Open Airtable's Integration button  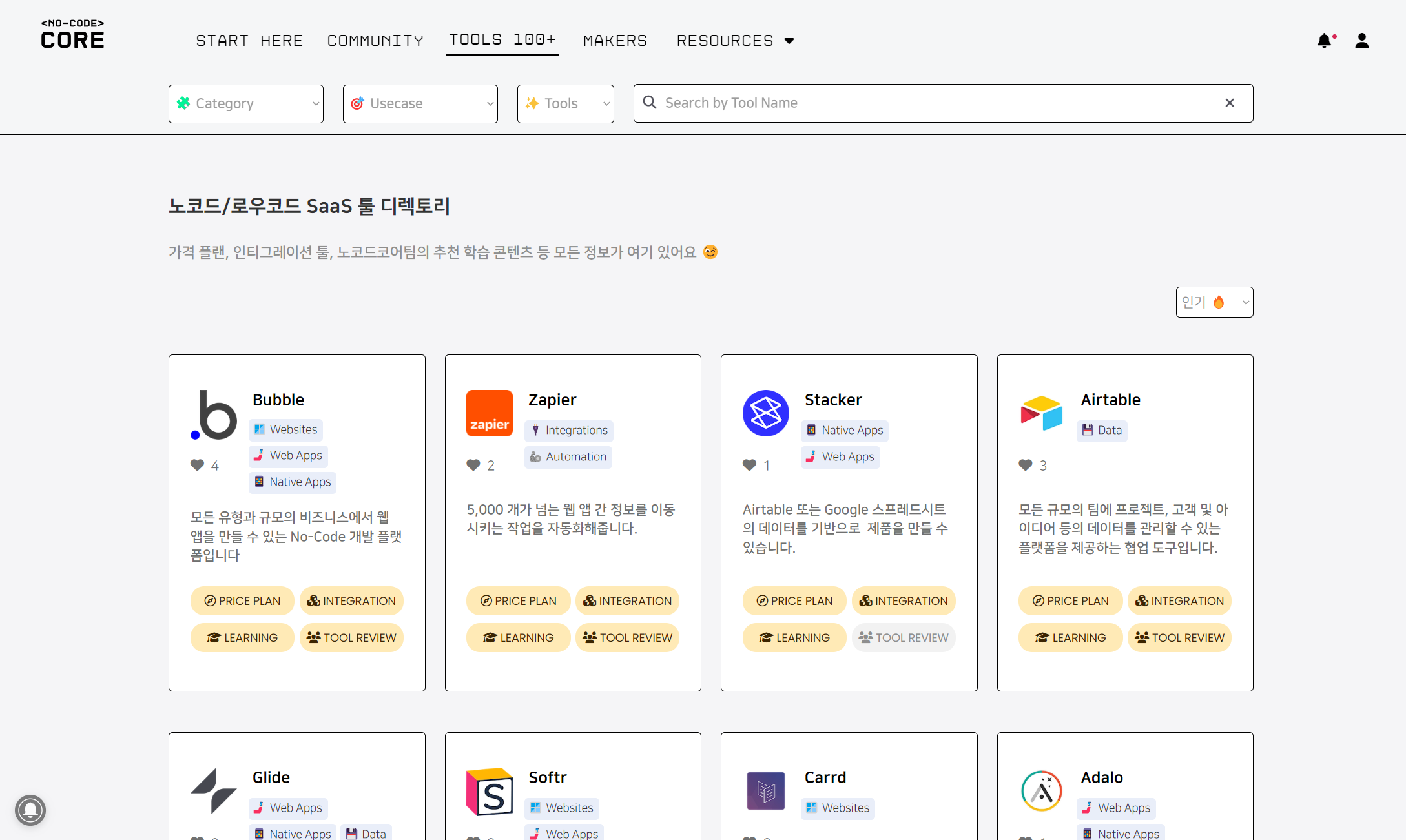click(1179, 600)
